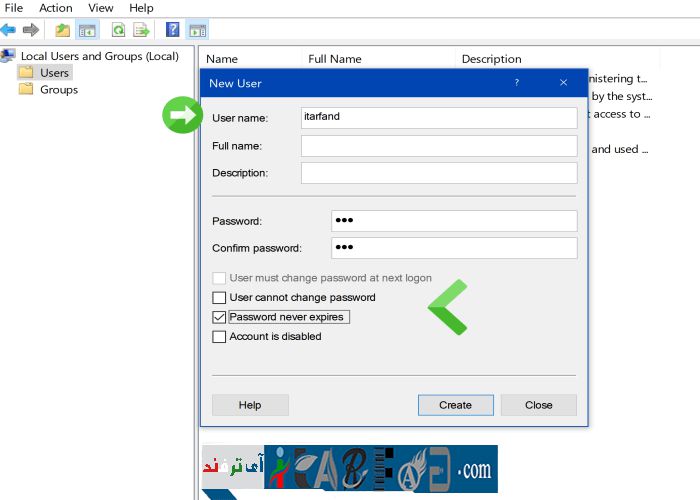Toggle the Show/Hide Console Tree icon

point(87,30)
